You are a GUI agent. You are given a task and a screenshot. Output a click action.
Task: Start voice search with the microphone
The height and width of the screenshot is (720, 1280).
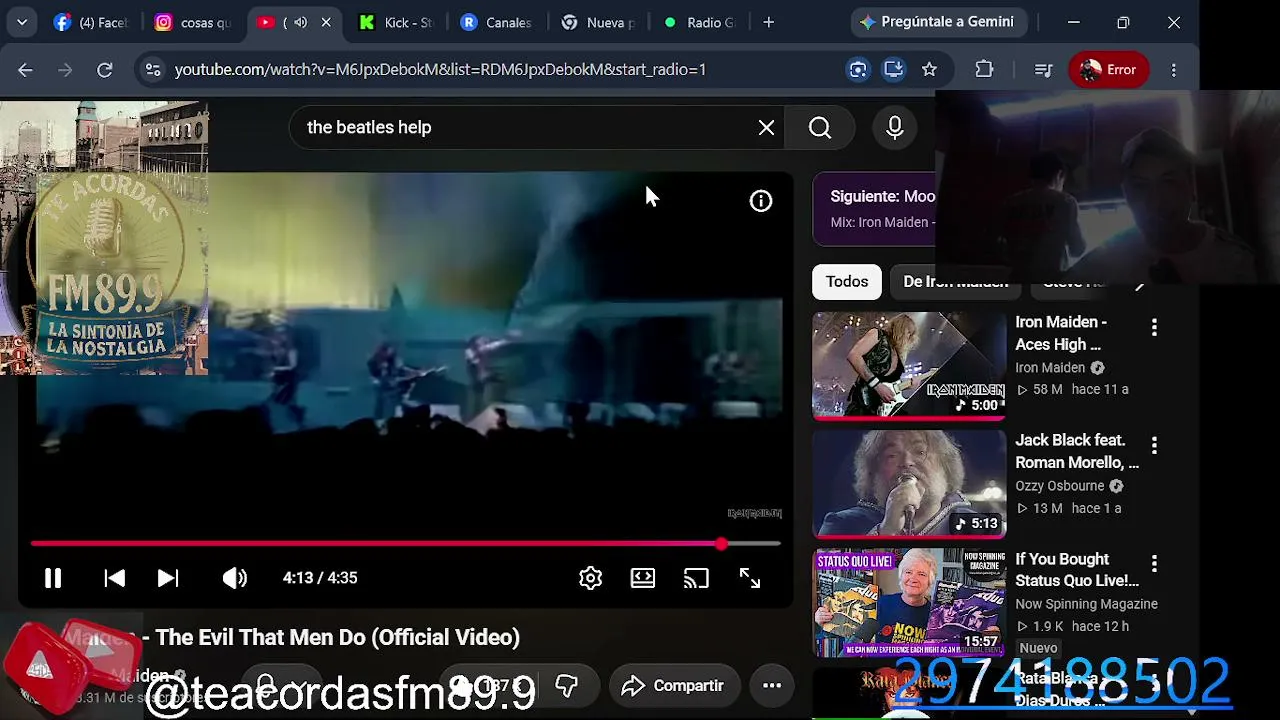(x=895, y=128)
